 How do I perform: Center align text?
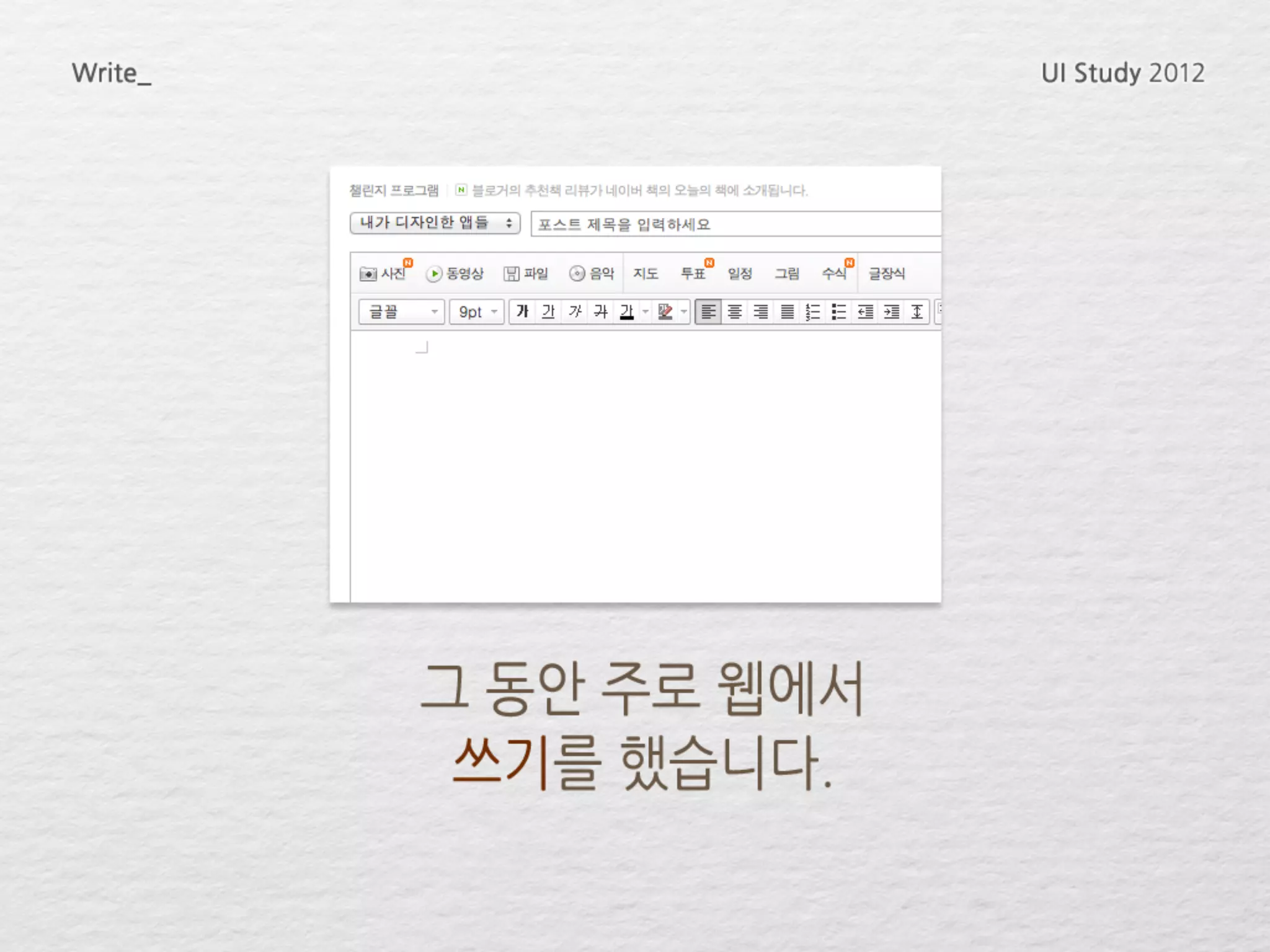pyautogui.click(x=734, y=311)
